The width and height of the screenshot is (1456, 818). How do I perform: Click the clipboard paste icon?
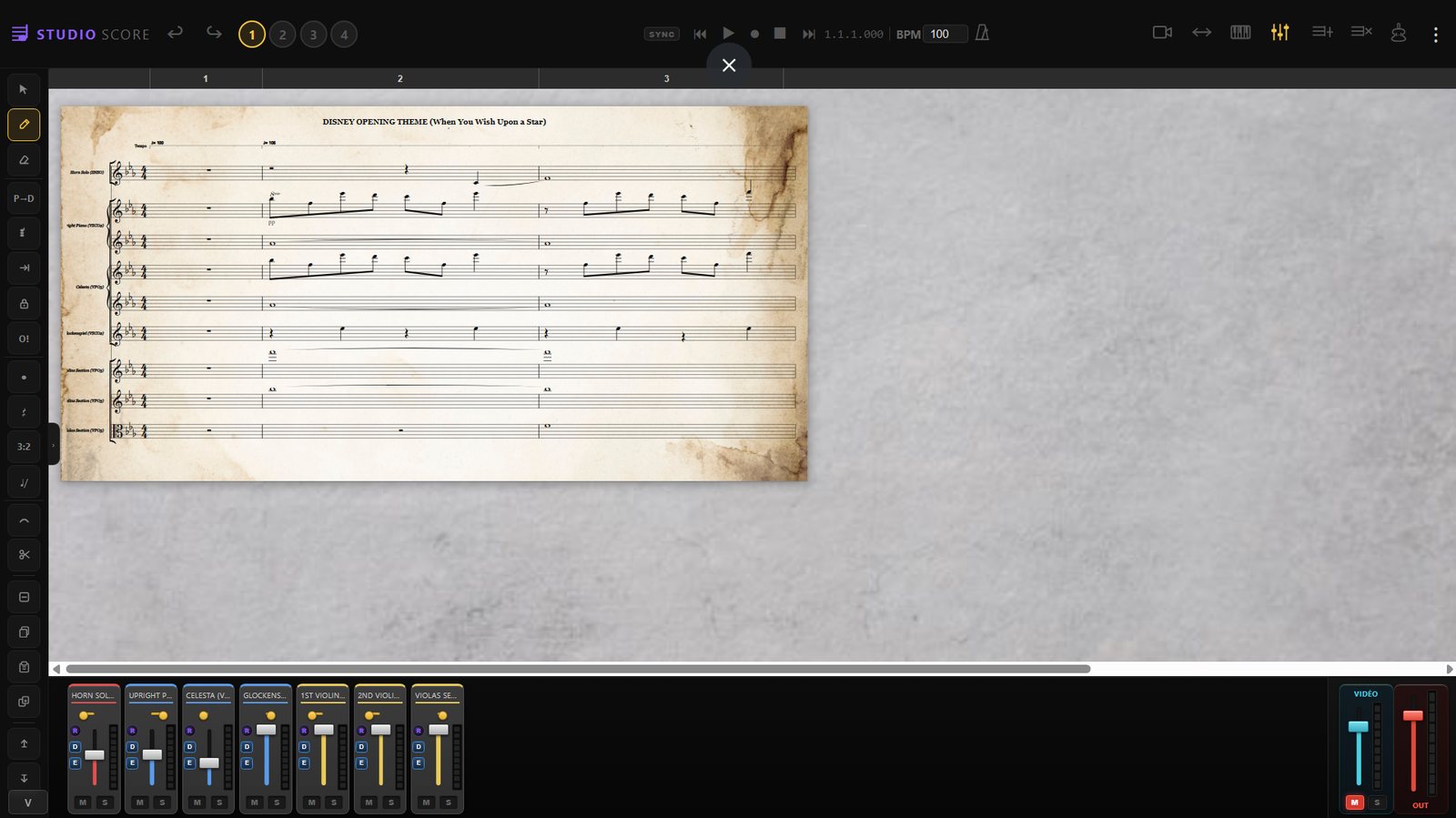coord(24,667)
